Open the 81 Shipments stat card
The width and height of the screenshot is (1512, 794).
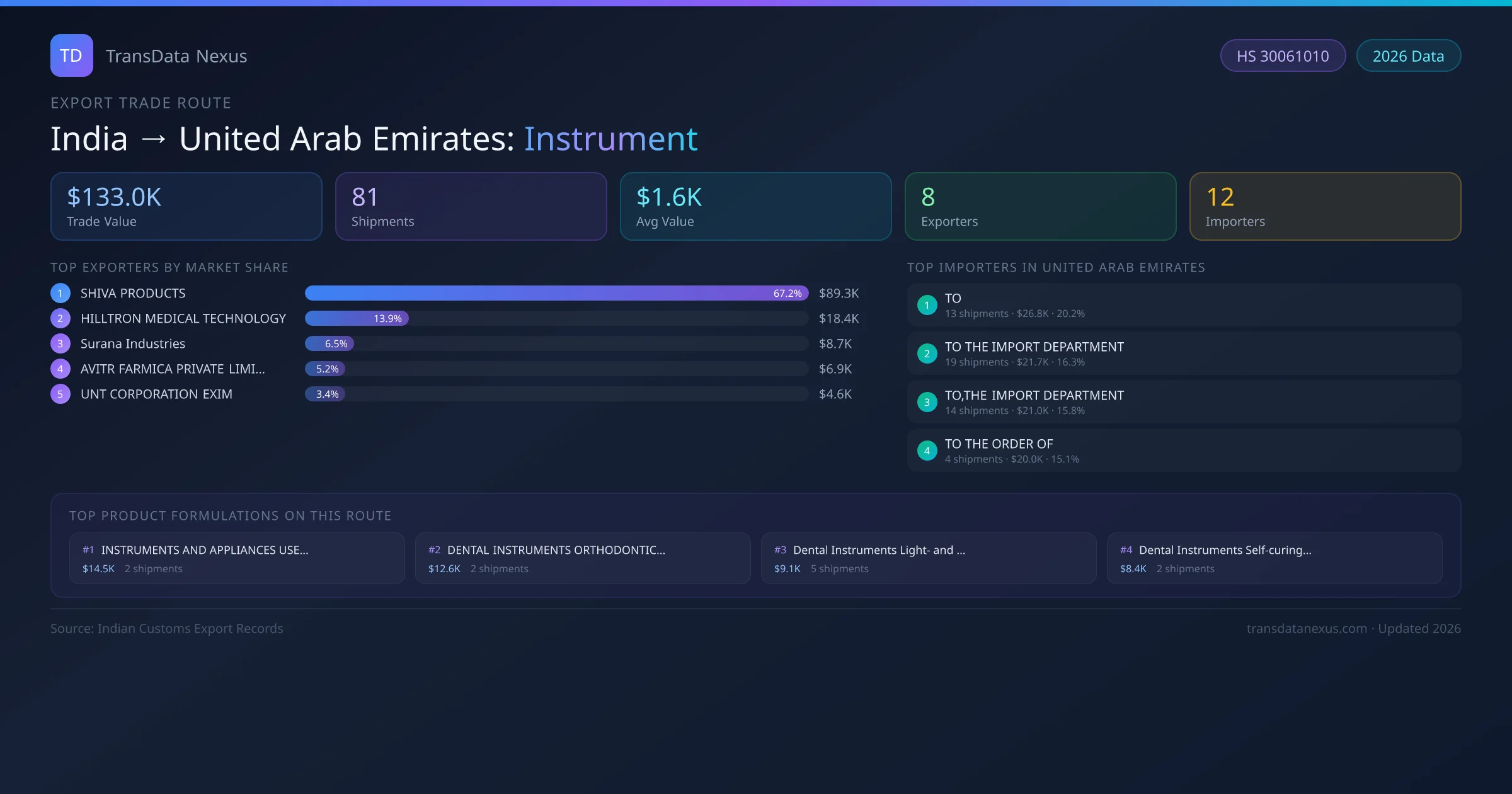pos(471,206)
